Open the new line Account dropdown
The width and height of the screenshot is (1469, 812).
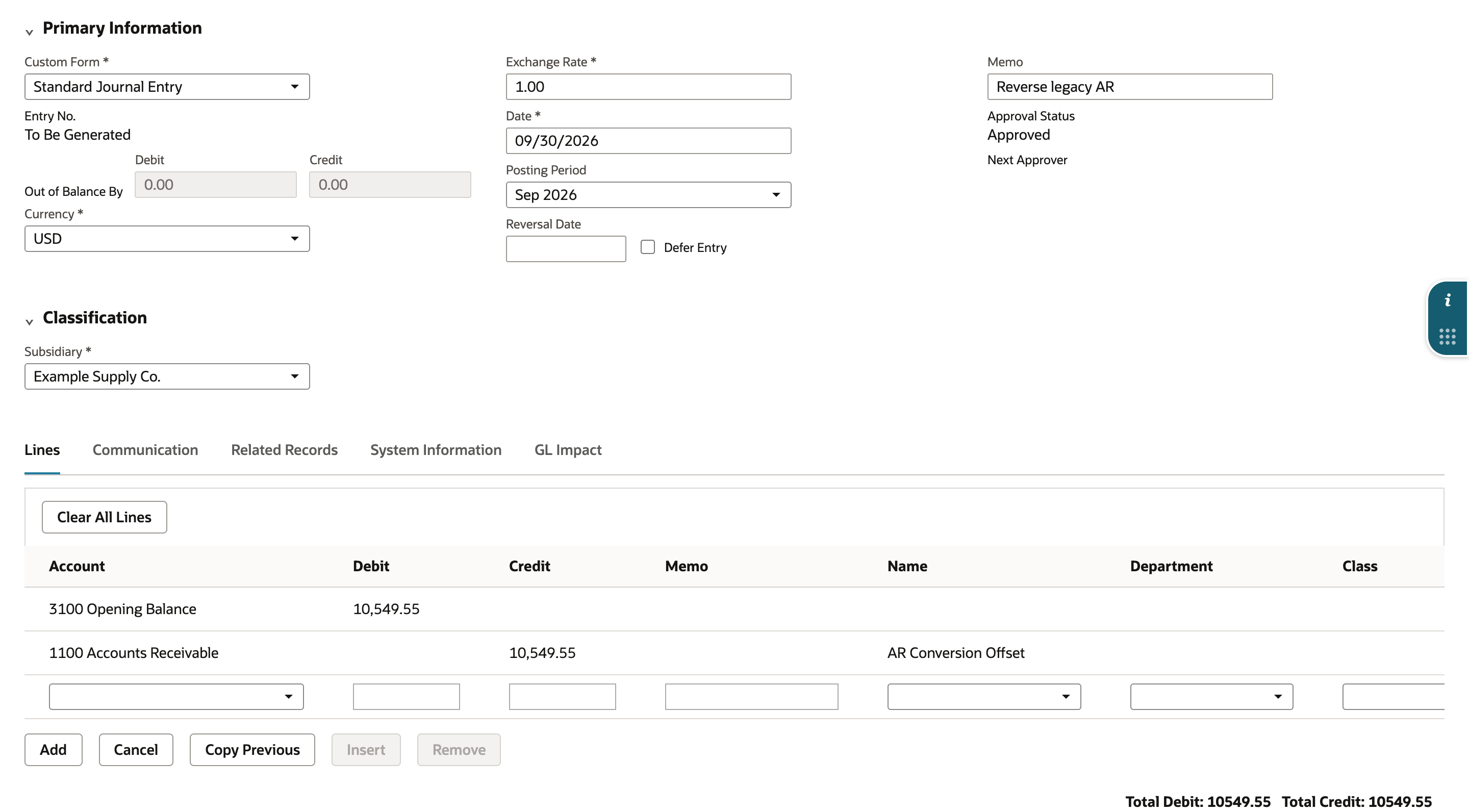176,697
